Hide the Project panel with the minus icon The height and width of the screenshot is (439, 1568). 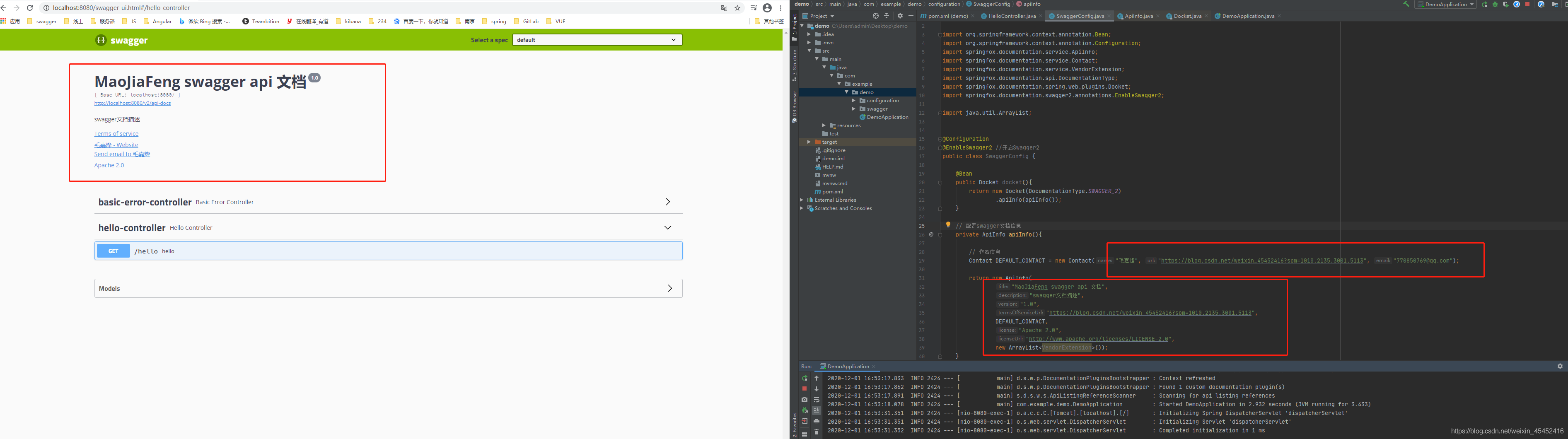(911, 16)
